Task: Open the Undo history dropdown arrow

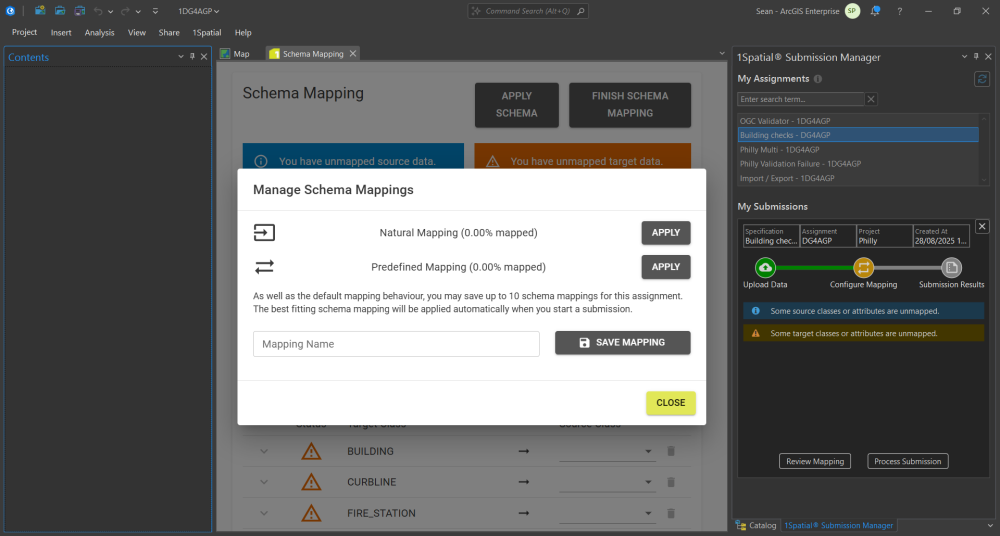Action: (110, 11)
